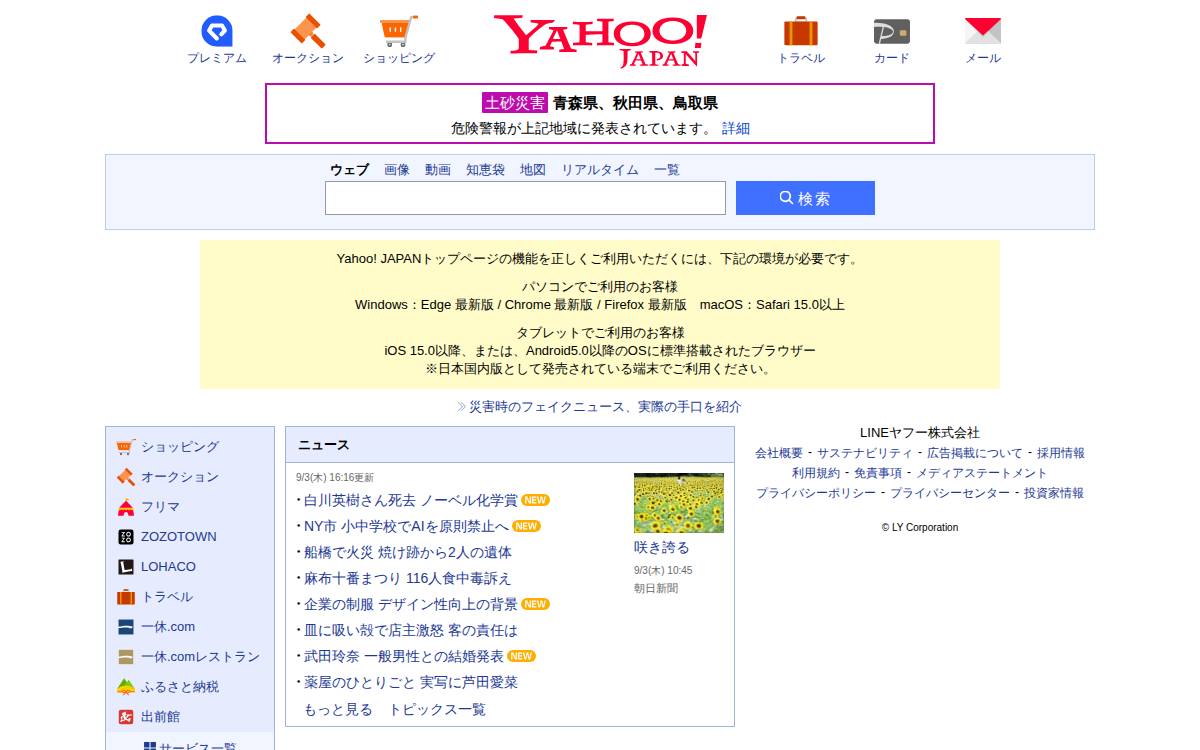The height and width of the screenshot is (750, 1200).
Task: Open the 会社概要 footer link
Action: pyautogui.click(x=779, y=453)
